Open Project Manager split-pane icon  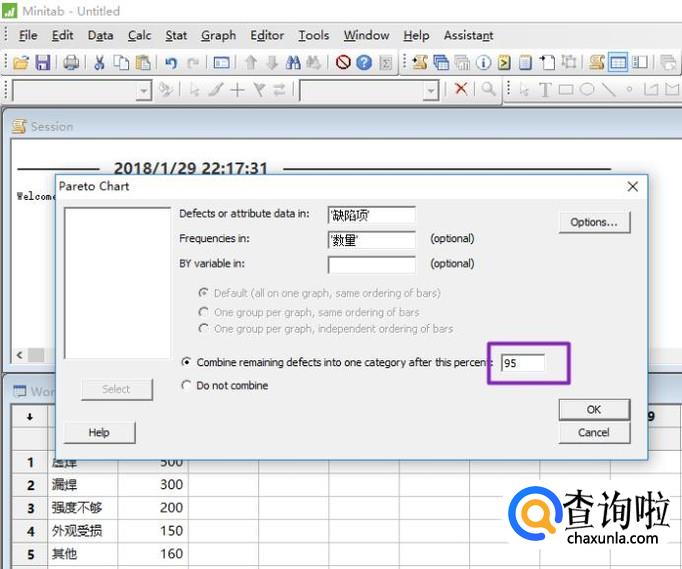pos(639,63)
